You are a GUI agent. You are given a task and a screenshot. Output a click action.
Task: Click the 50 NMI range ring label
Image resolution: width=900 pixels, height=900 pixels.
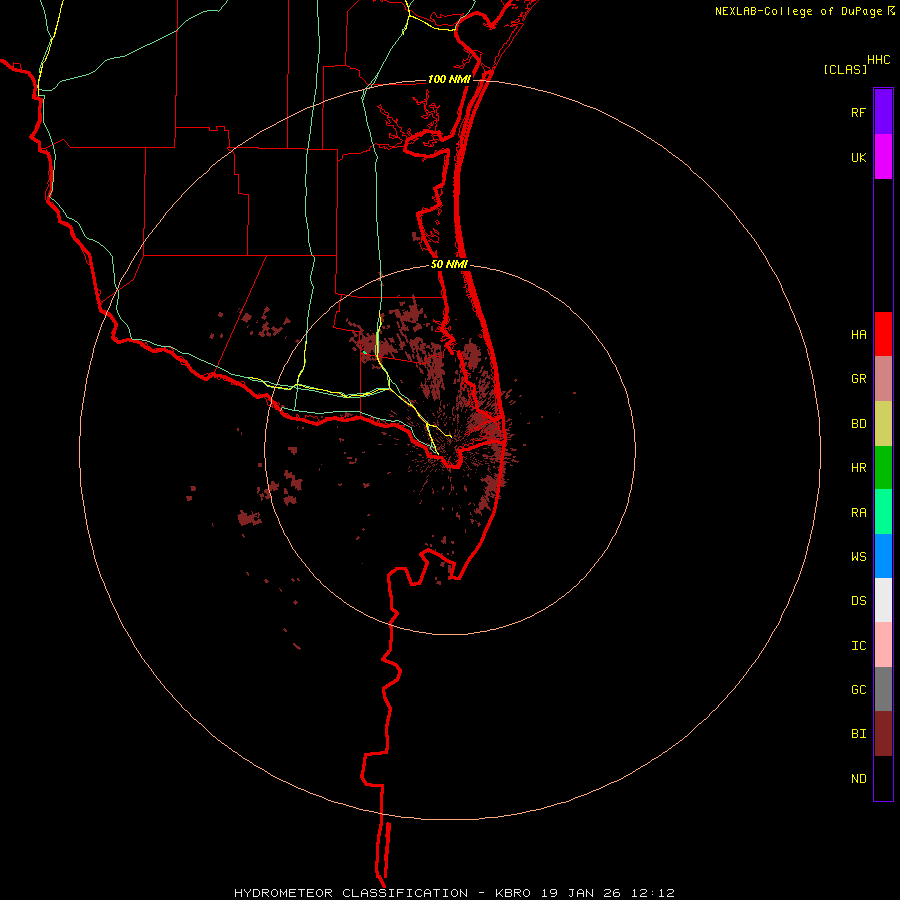[x=449, y=265]
